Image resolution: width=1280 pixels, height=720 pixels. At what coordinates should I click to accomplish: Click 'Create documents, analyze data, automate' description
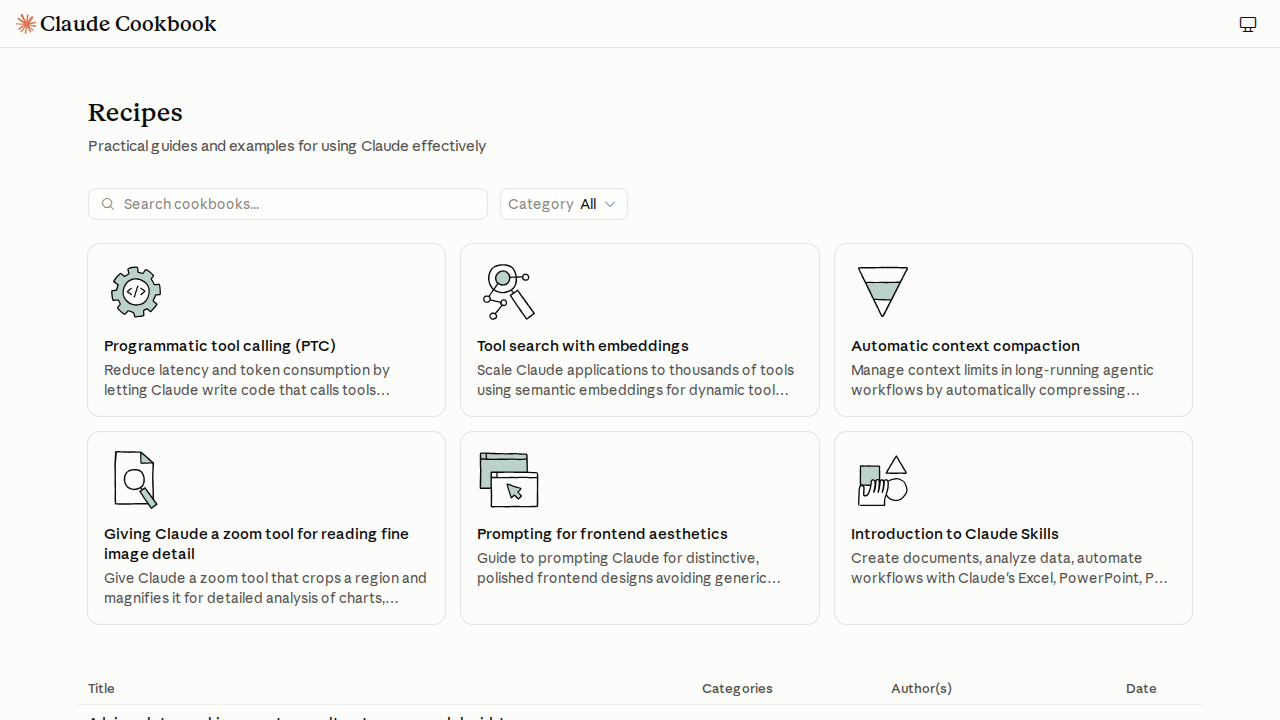point(1009,568)
